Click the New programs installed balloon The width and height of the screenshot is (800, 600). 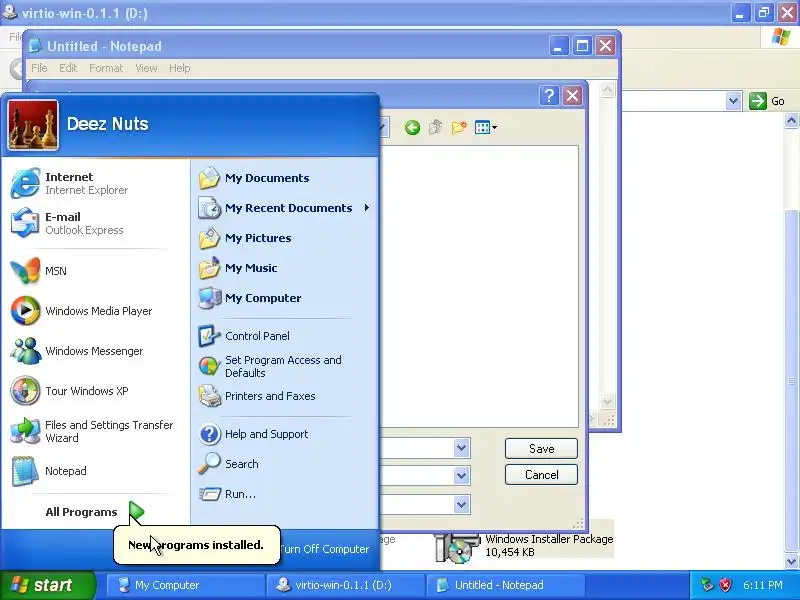point(196,545)
